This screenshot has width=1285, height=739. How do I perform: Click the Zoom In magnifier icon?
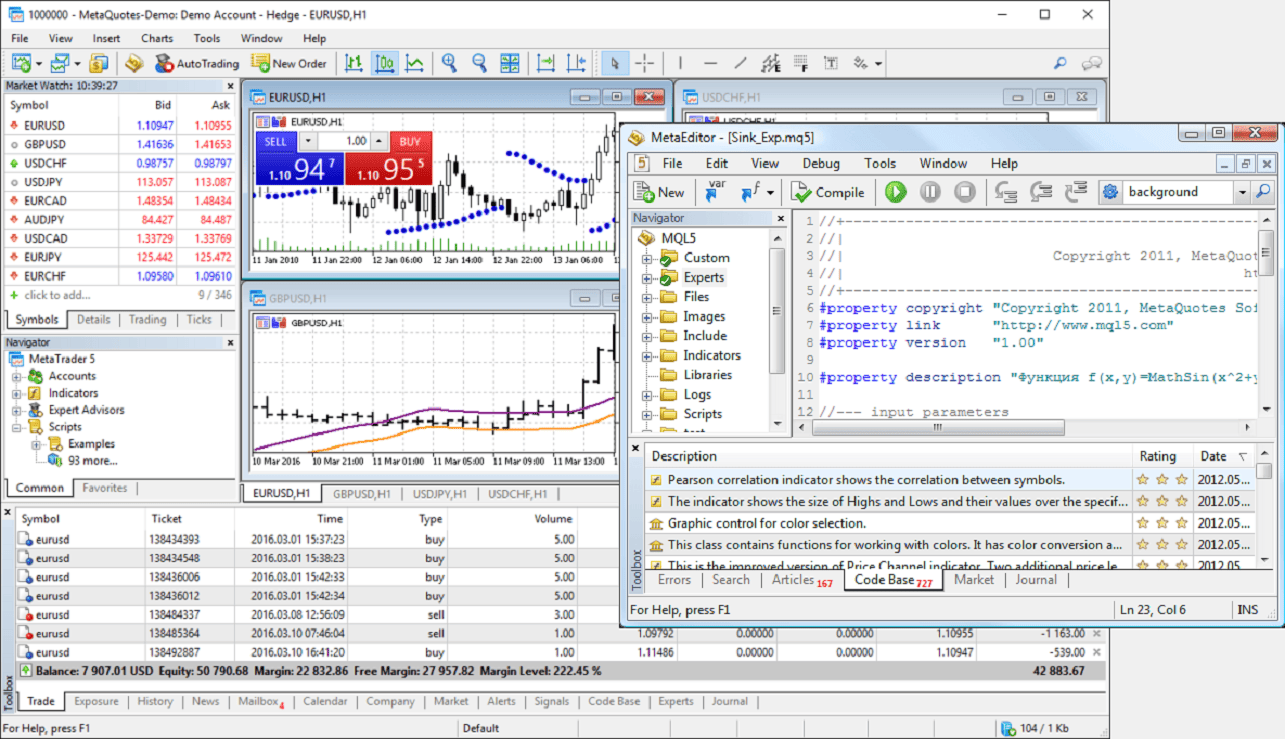click(x=449, y=63)
